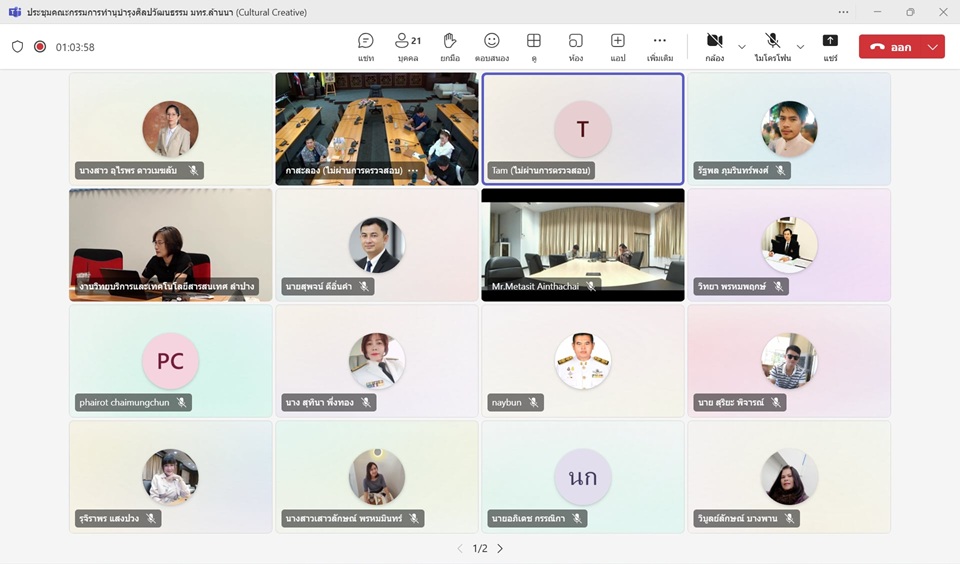Expand the leave options arrow beside ออก

pyautogui.click(x=933, y=47)
